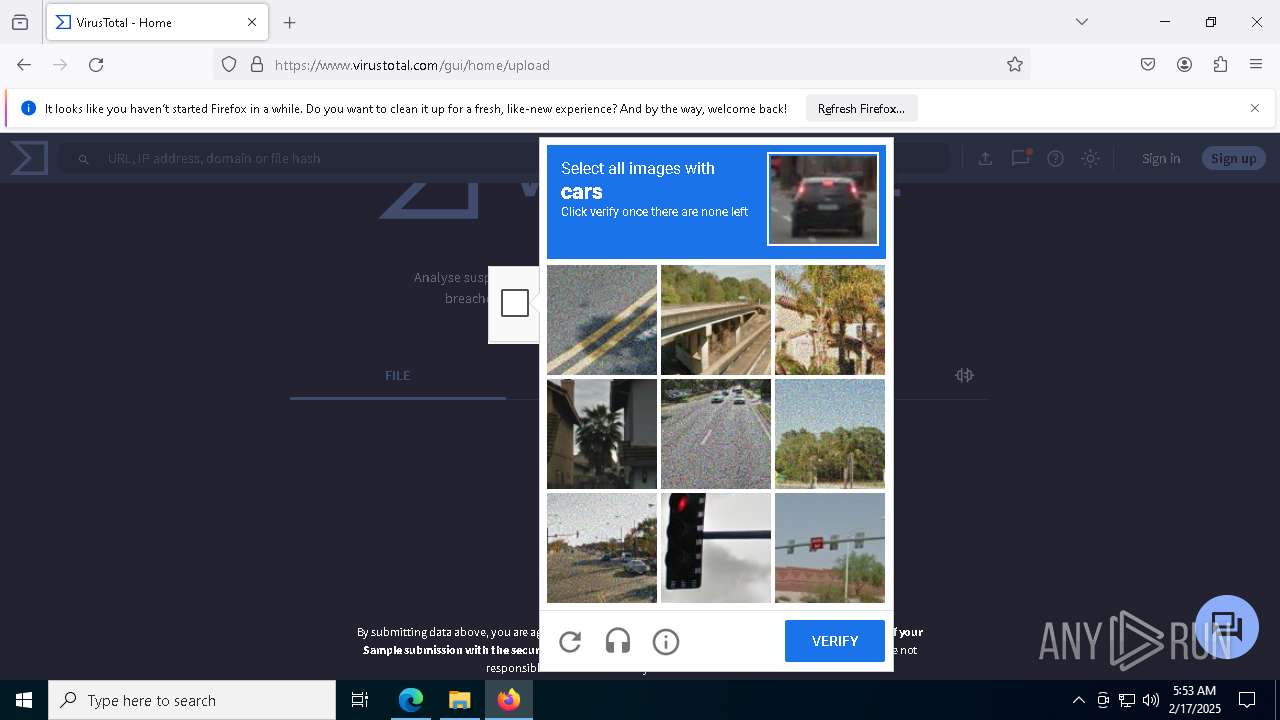Select the road with yellow lines tile
The image size is (1280, 720).
click(602, 320)
